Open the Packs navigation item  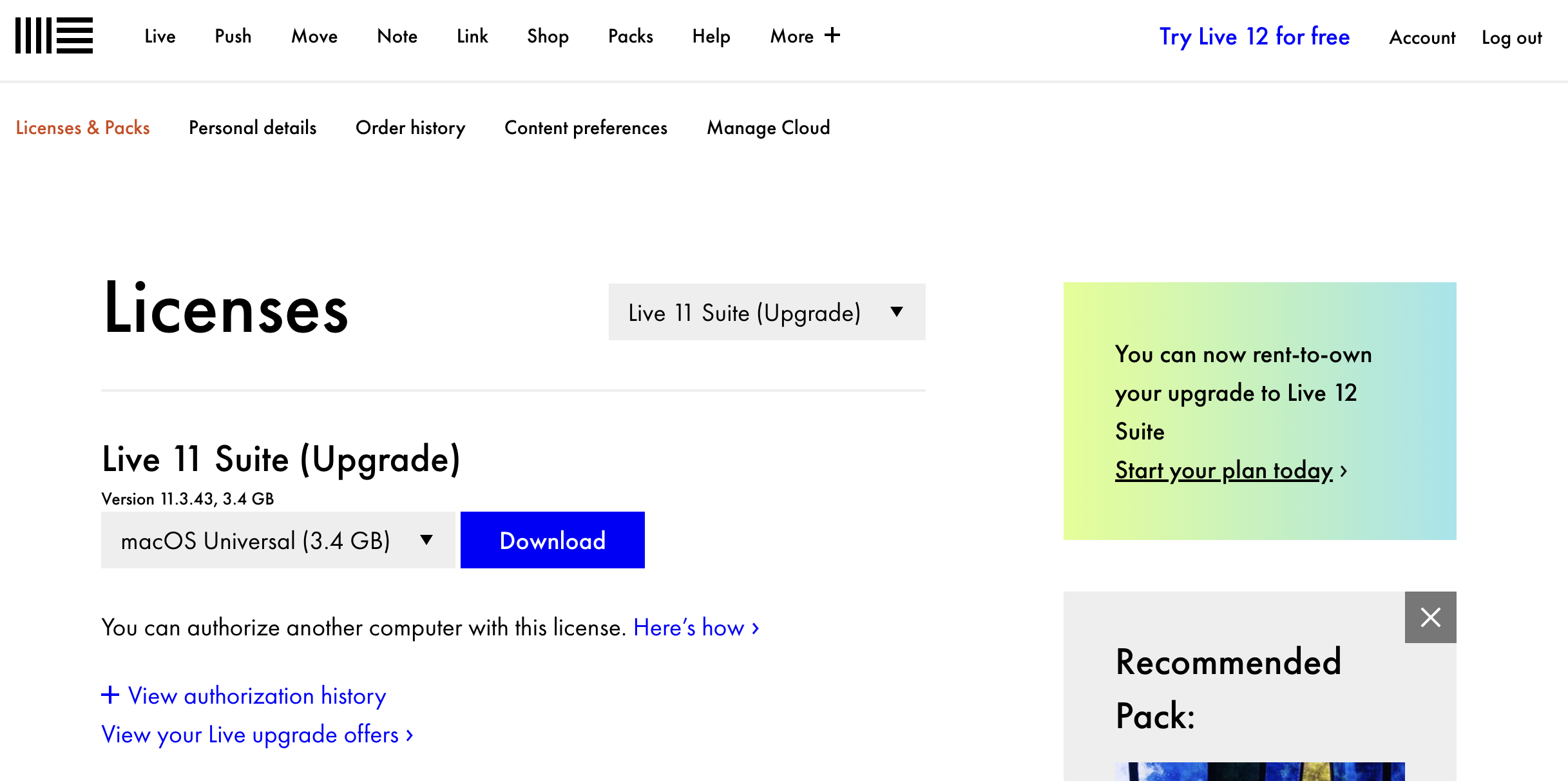630,36
